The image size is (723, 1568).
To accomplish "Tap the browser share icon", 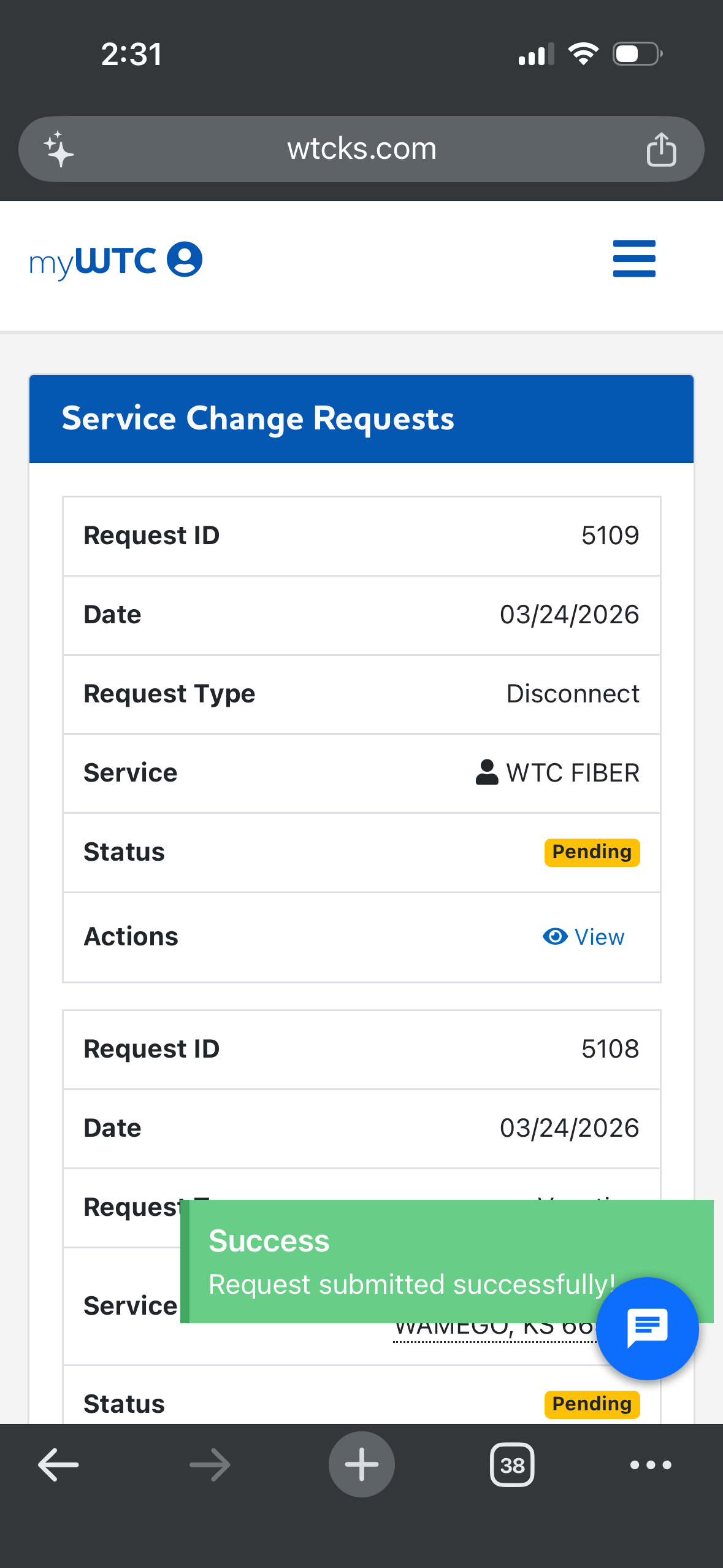I will point(661,149).
